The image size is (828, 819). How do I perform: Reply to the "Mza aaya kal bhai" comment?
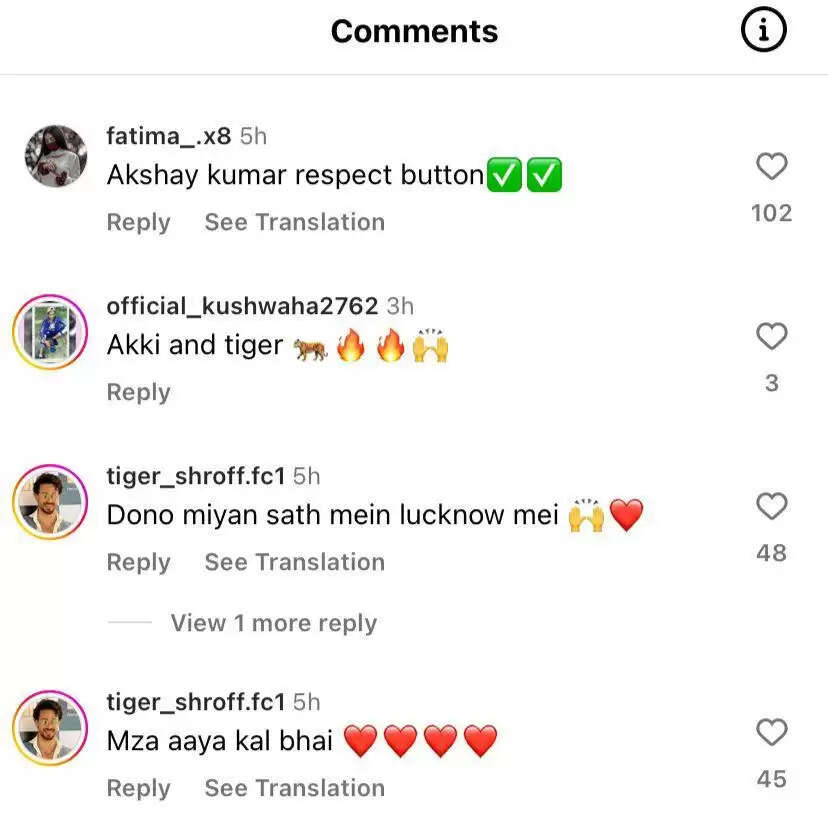[138, 788]
